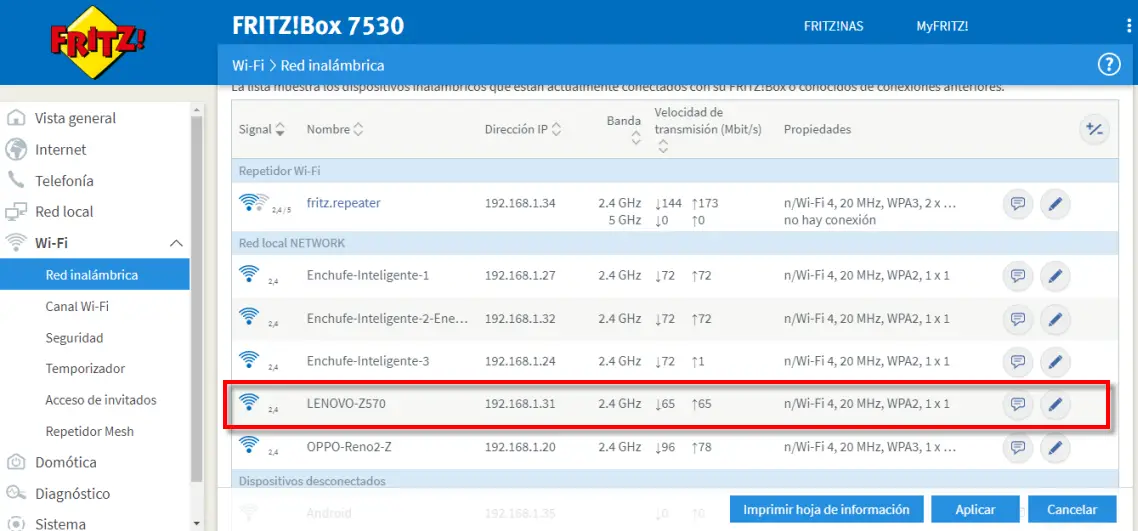1138x531 pixels.
Task: Open Canal Wi-Fi submenu item
Action: click(x=77, y=306)
